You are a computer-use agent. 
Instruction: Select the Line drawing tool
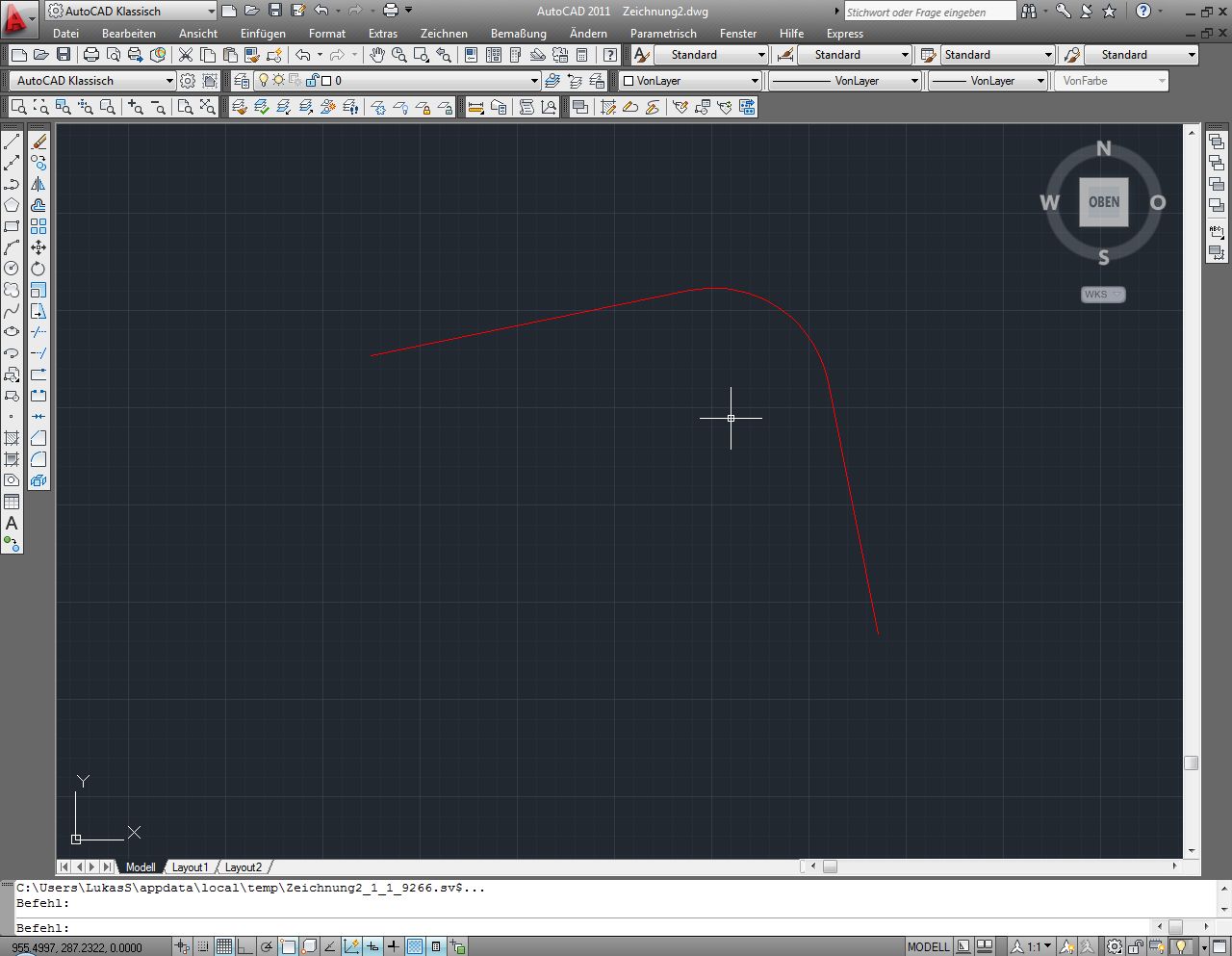point(12,142)
